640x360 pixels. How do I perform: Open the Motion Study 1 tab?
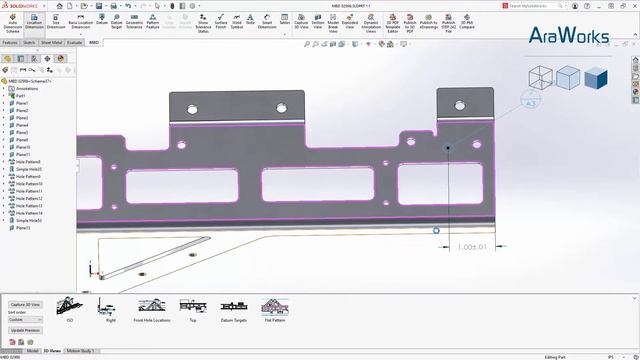(x=80, y=351)
